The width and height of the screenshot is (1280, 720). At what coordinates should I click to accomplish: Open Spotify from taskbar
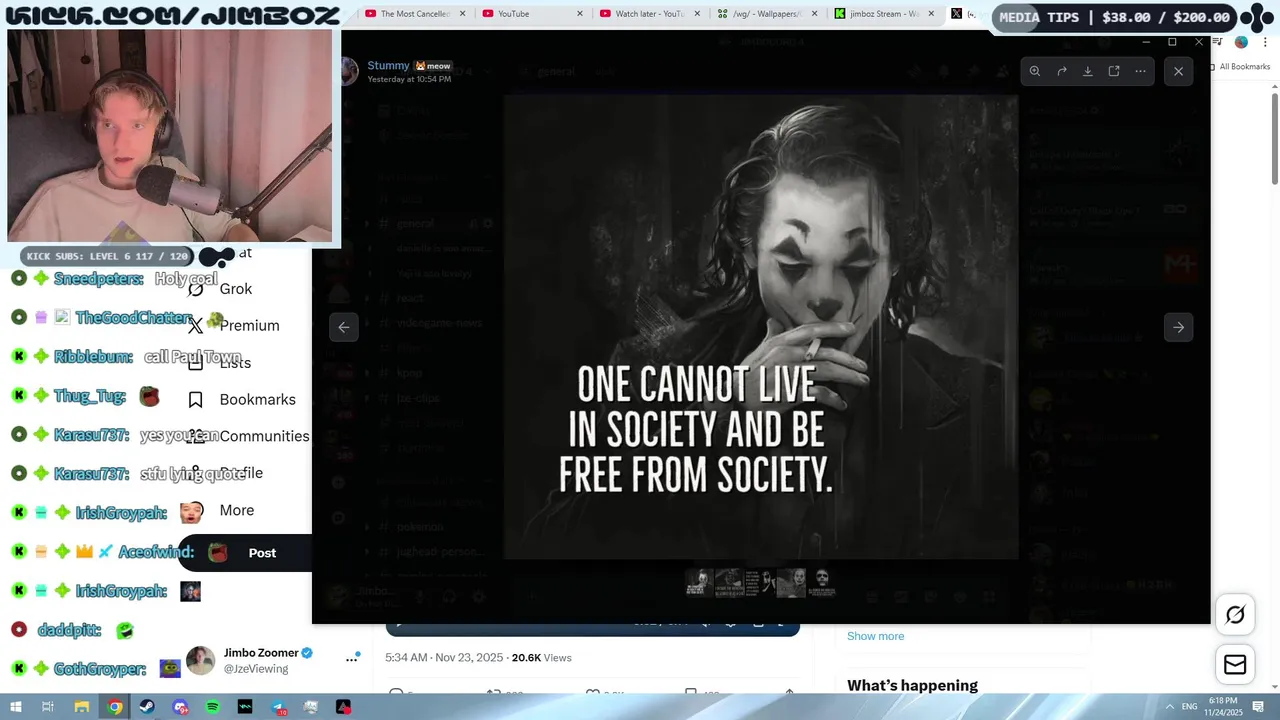click(x=213, y=707)
